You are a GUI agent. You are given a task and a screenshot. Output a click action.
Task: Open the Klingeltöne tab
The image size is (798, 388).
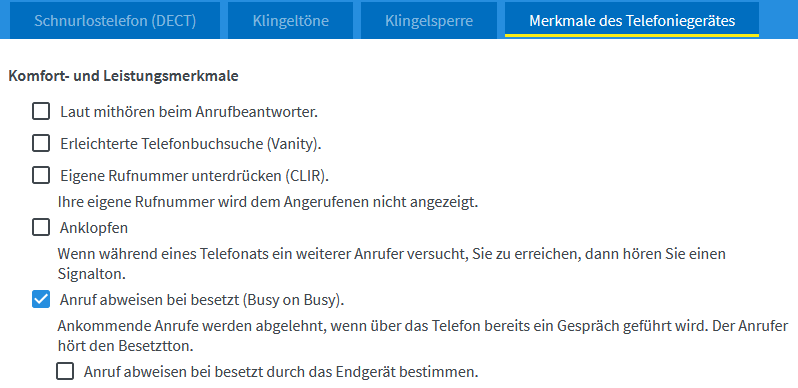point(291,21)
